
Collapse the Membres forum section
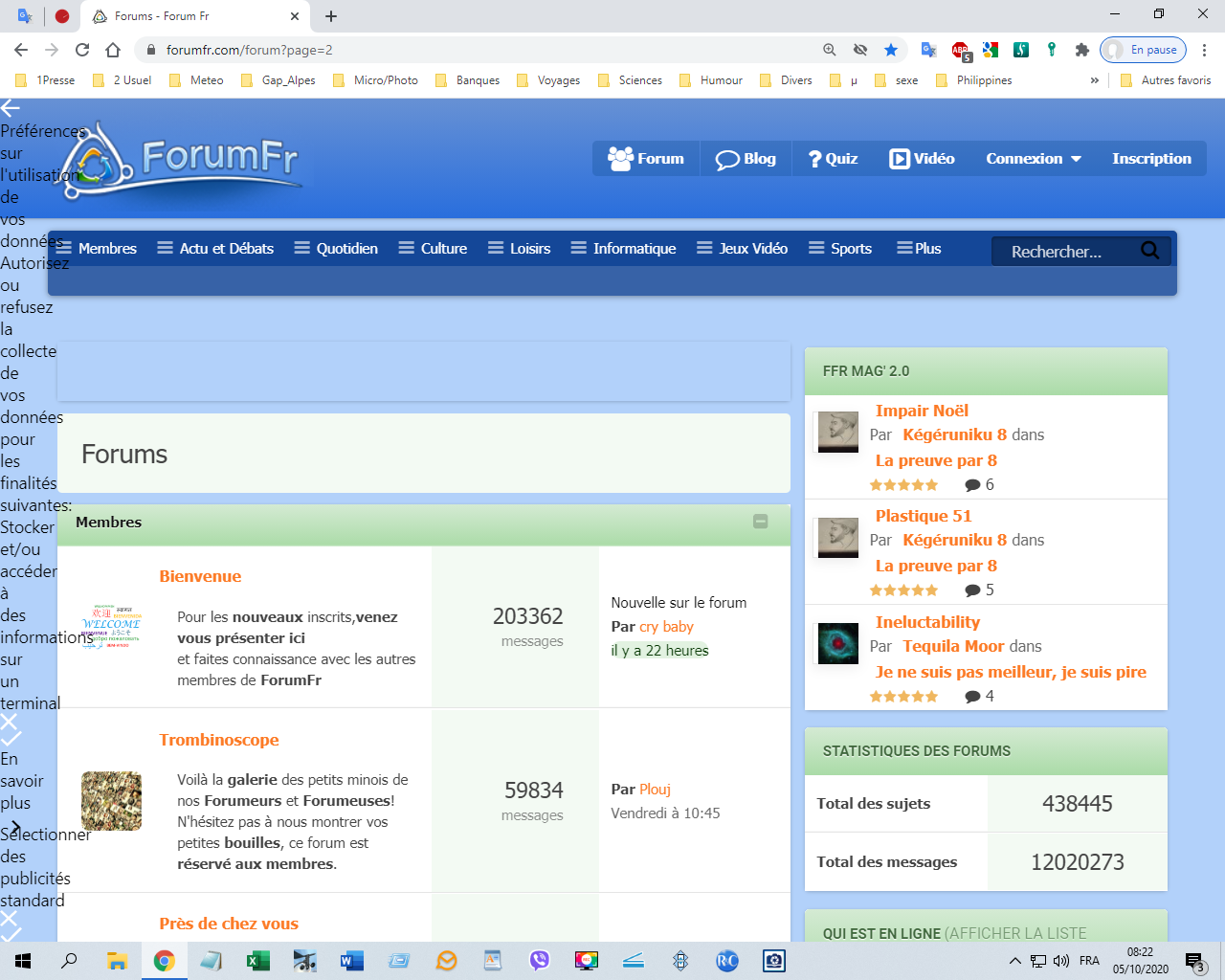(x=761, y=522)
